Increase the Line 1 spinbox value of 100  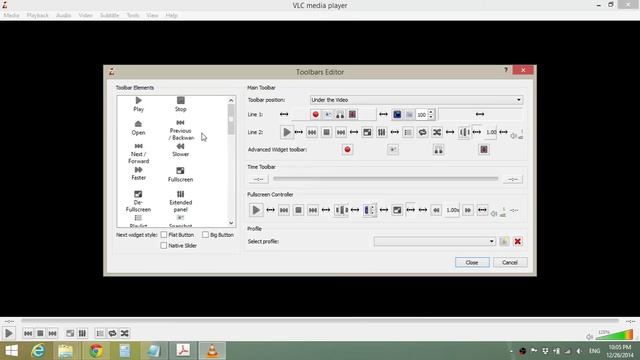click(x=431, y=112)
